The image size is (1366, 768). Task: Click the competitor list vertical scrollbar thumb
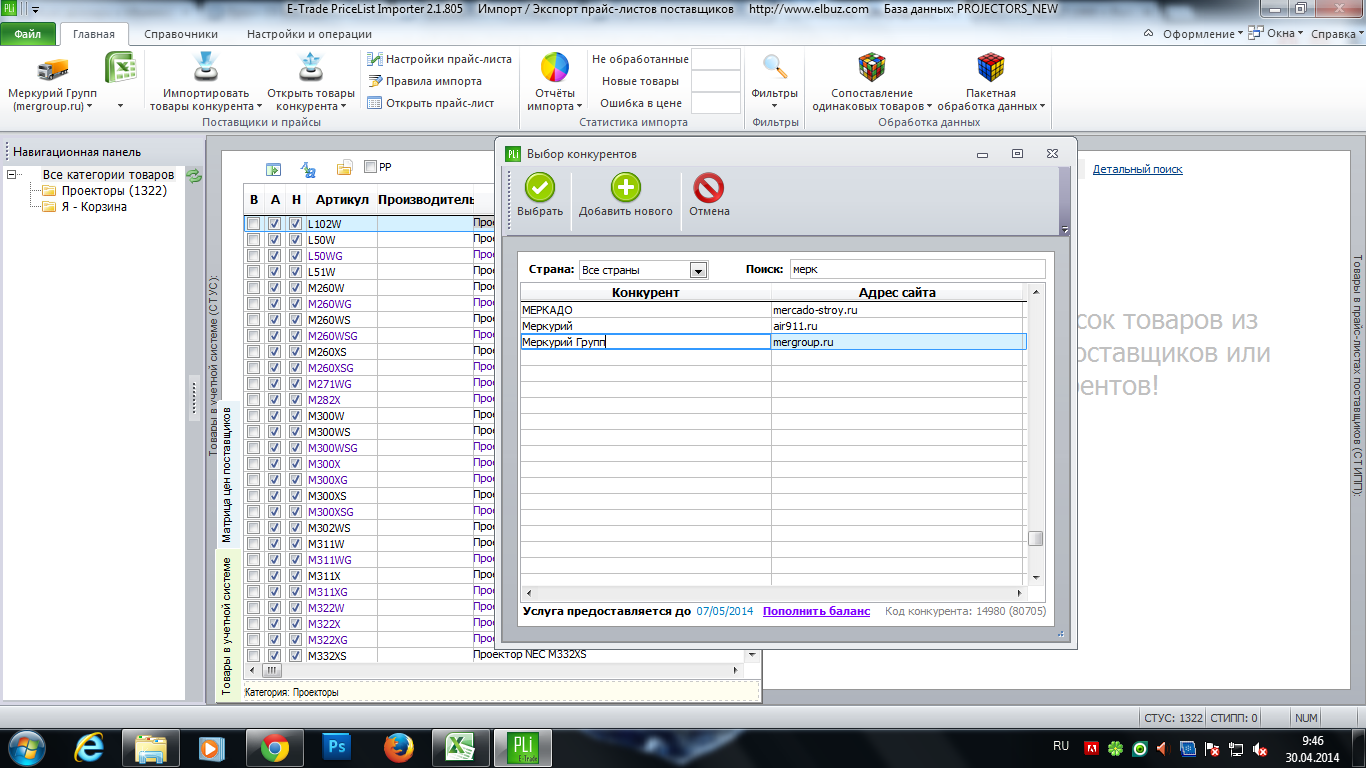[1036, 538]
